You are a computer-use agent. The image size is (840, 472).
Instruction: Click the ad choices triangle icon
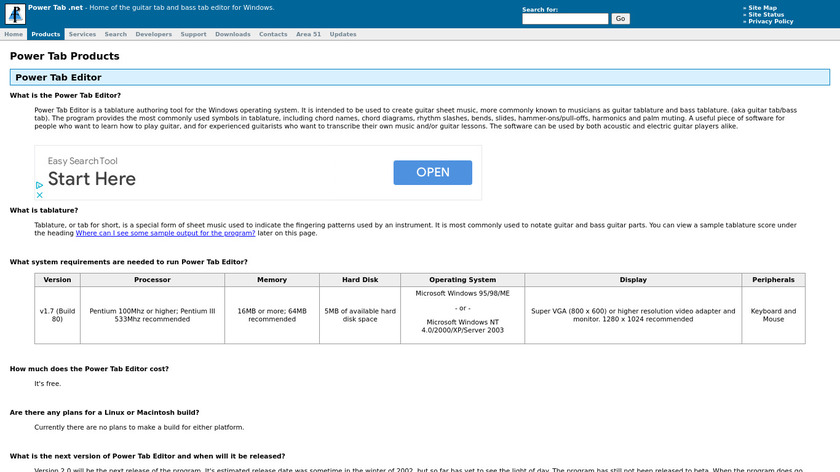click(39, 185)
